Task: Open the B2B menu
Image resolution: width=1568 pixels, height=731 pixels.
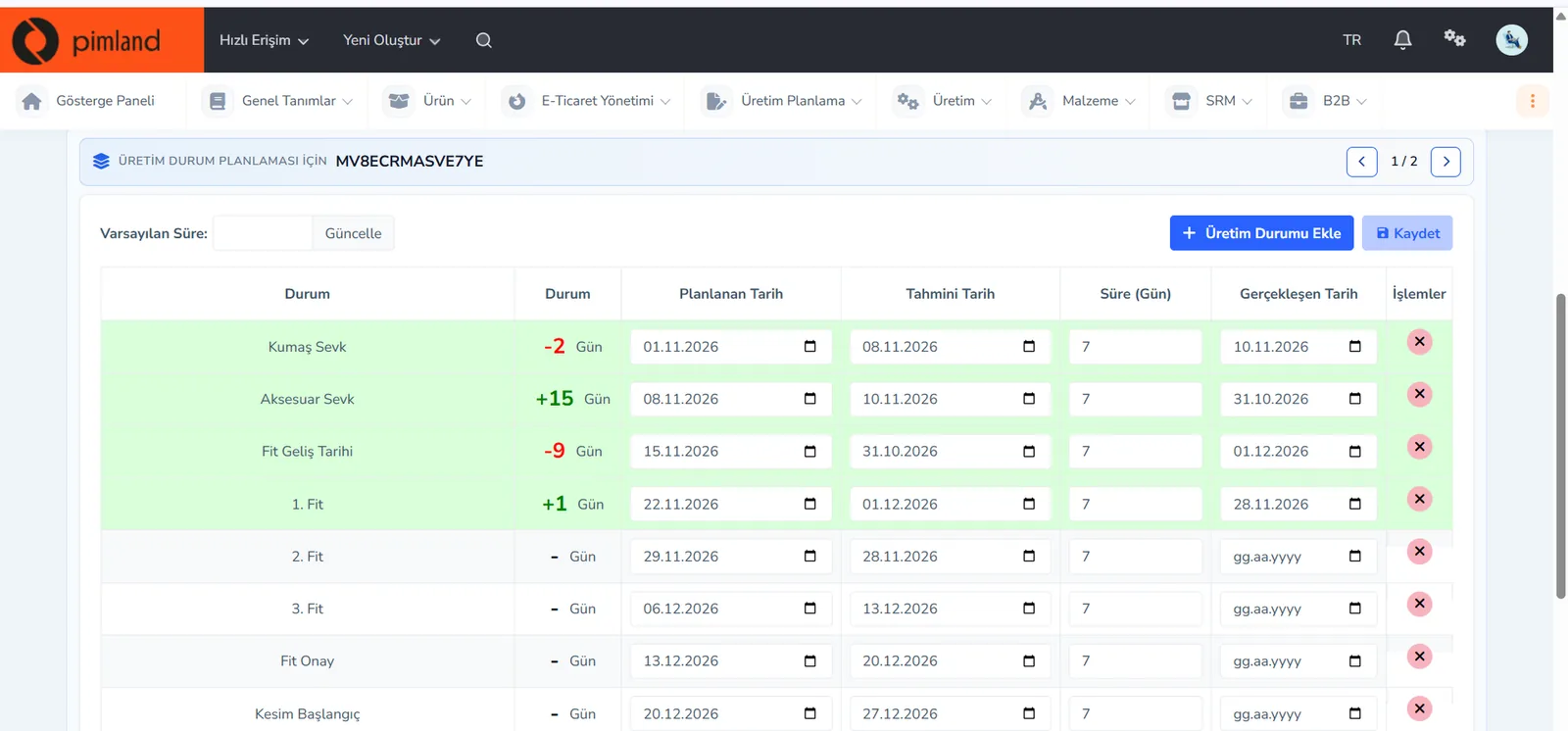Action: tap(1325, 101)
